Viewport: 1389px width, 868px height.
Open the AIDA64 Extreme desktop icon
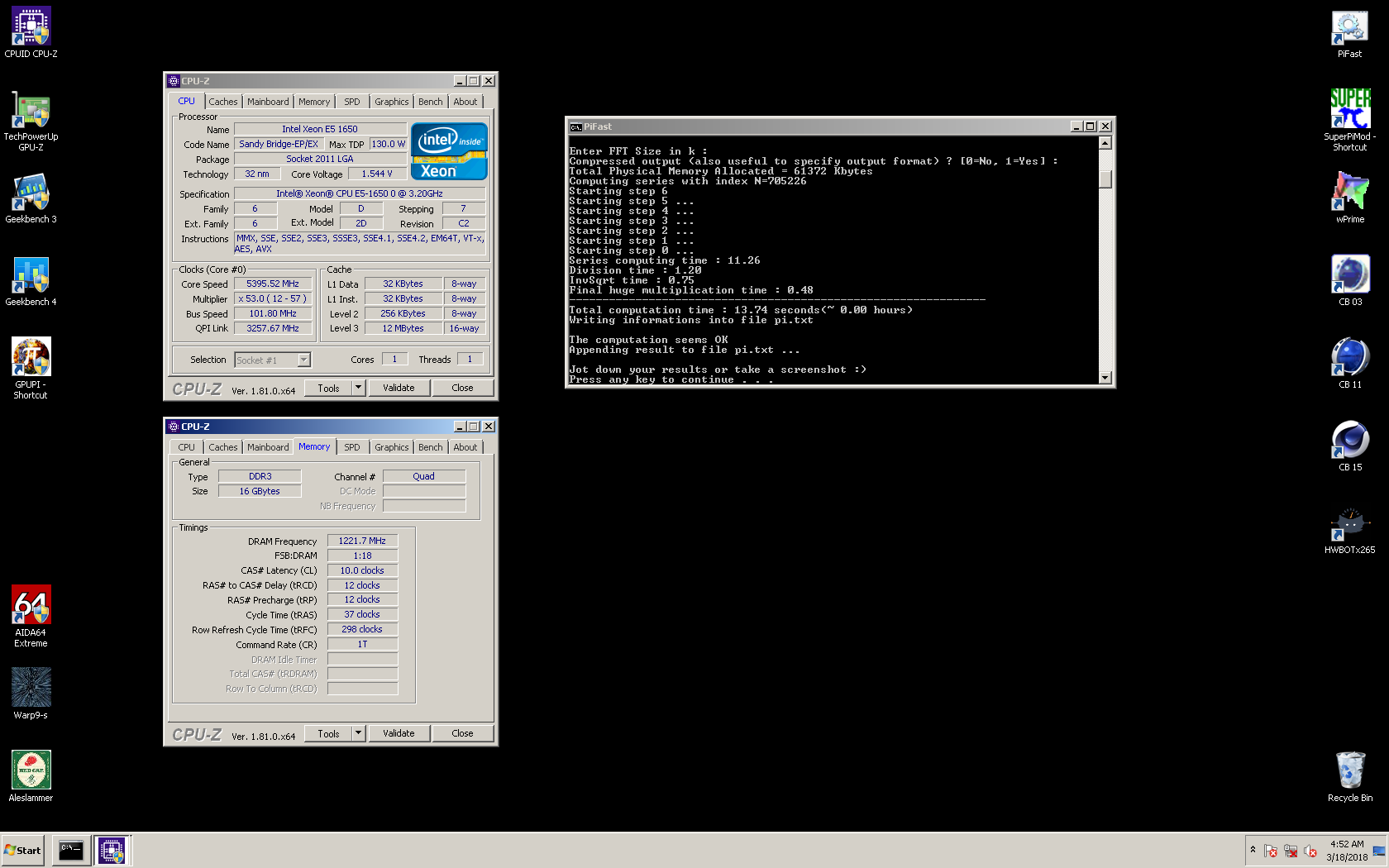(31, 617)
